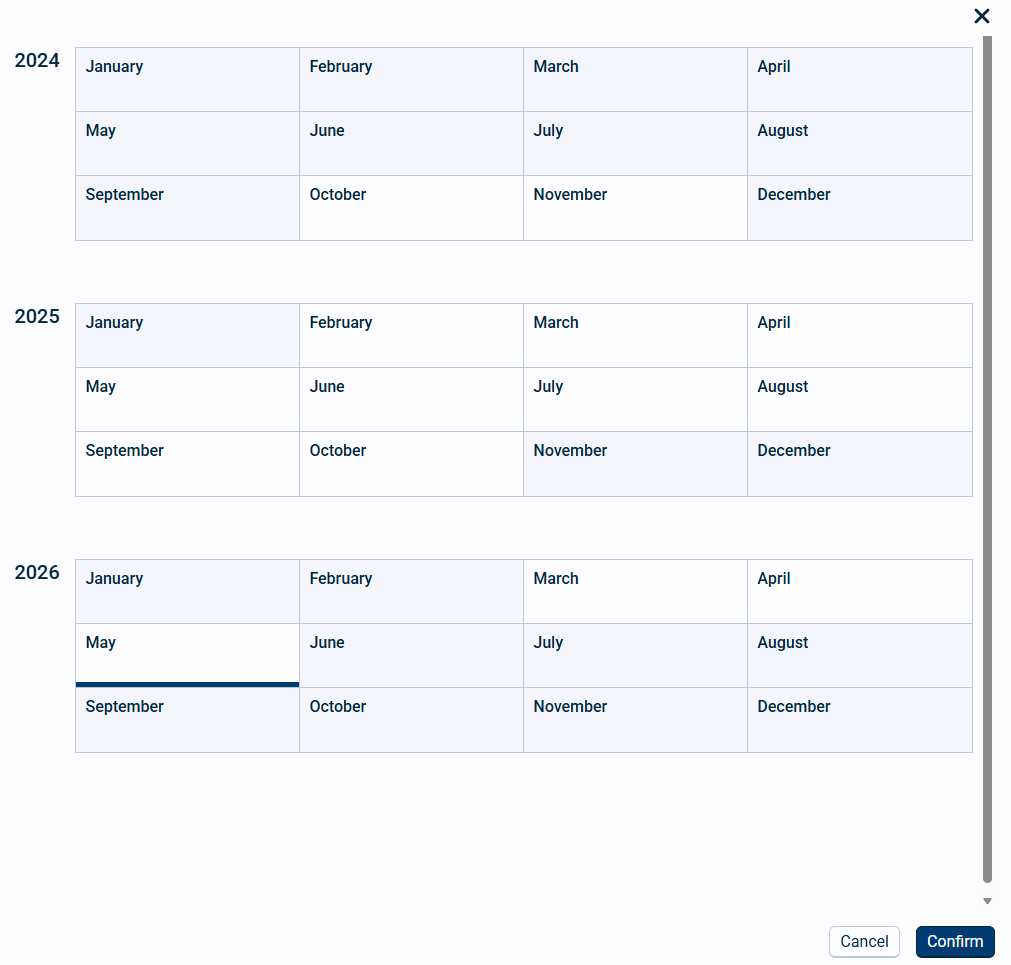Select September 2026

pos(188,720)
